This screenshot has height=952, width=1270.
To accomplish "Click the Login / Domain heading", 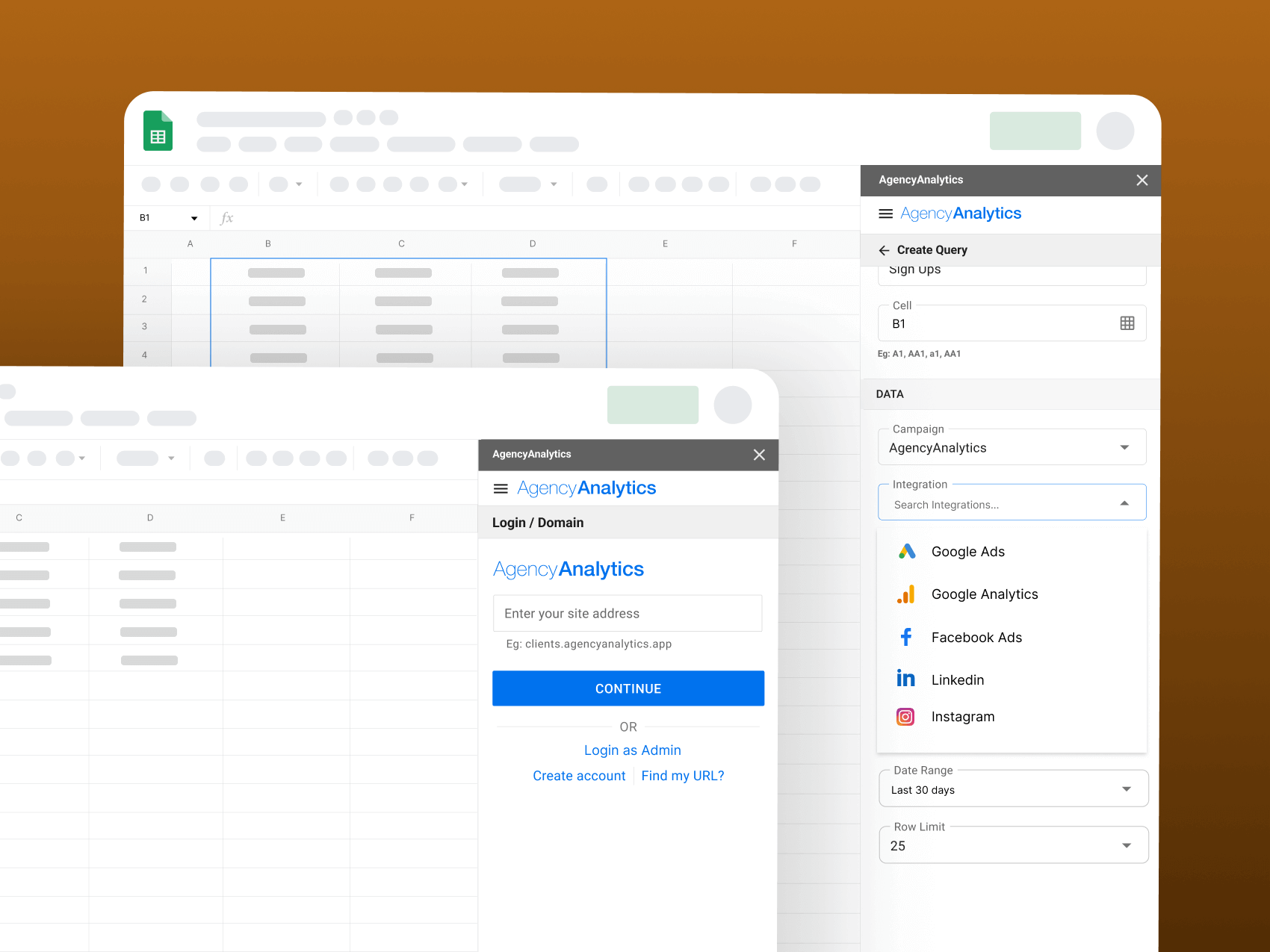I will pos(538,523).
